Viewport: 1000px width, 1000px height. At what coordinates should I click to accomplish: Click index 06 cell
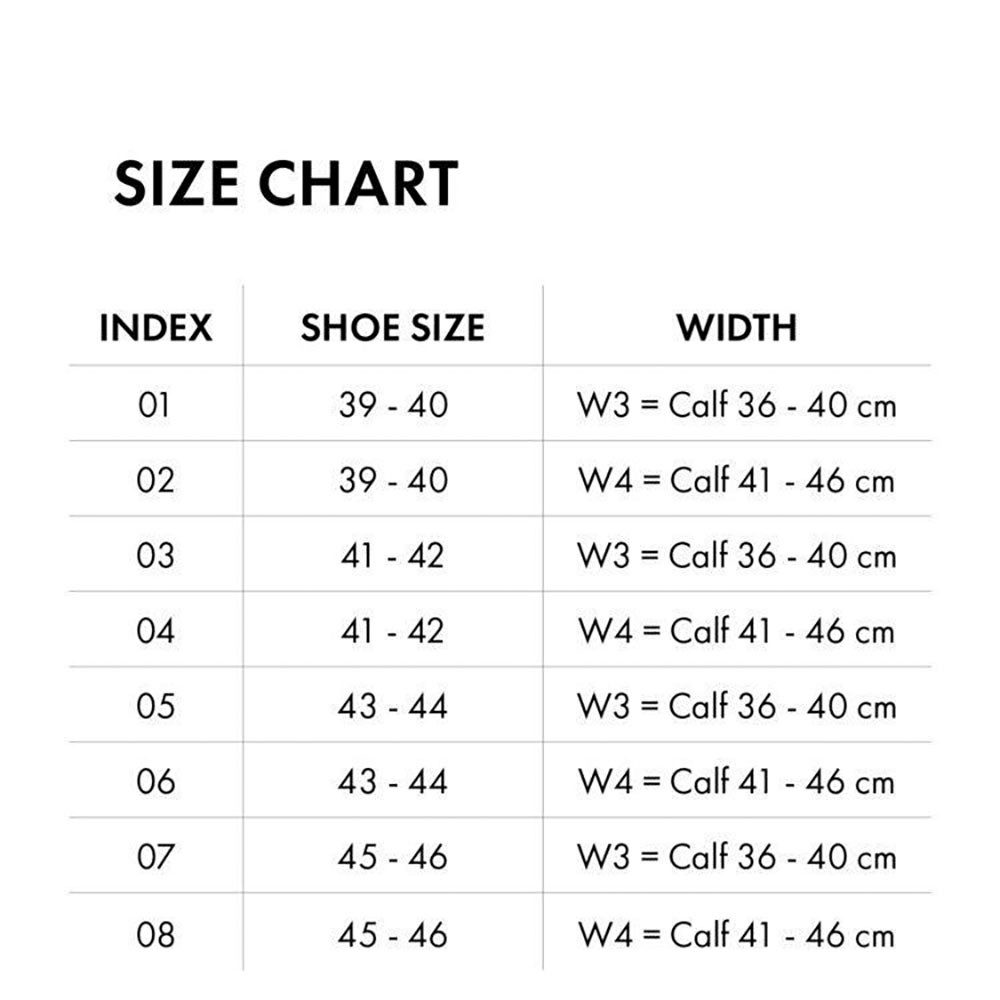[155, 781]
